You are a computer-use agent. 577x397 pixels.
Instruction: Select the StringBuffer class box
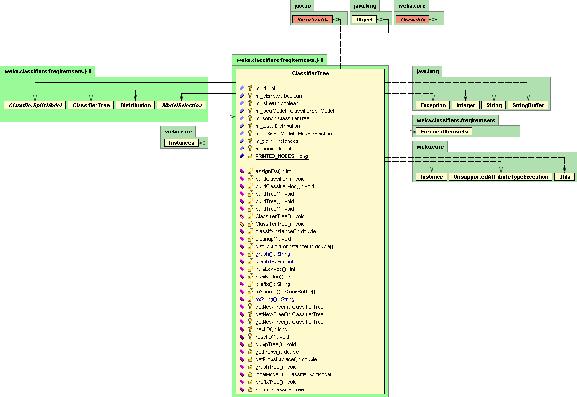(528, 105)
